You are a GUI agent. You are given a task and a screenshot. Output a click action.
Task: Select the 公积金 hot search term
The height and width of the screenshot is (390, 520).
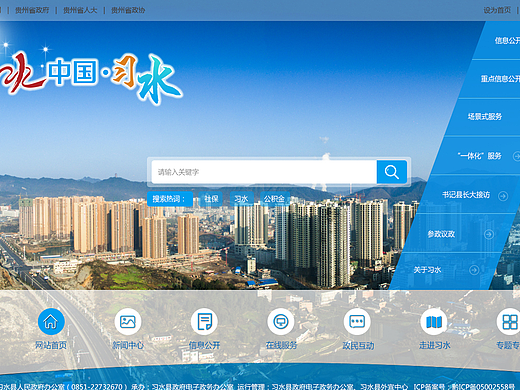pyautogui.click(x=274, y=199)
